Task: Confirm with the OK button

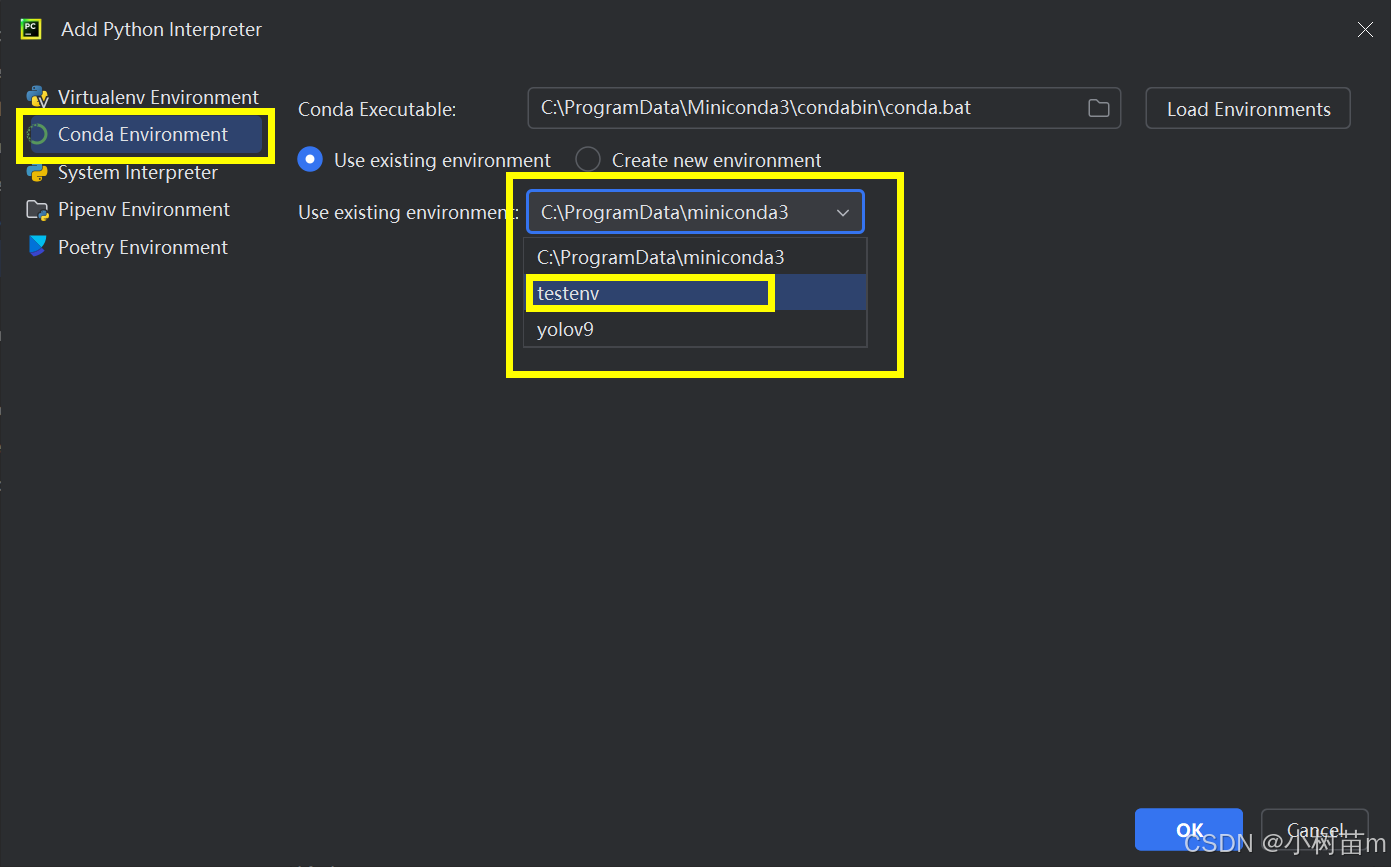Action: point(1189,830)
